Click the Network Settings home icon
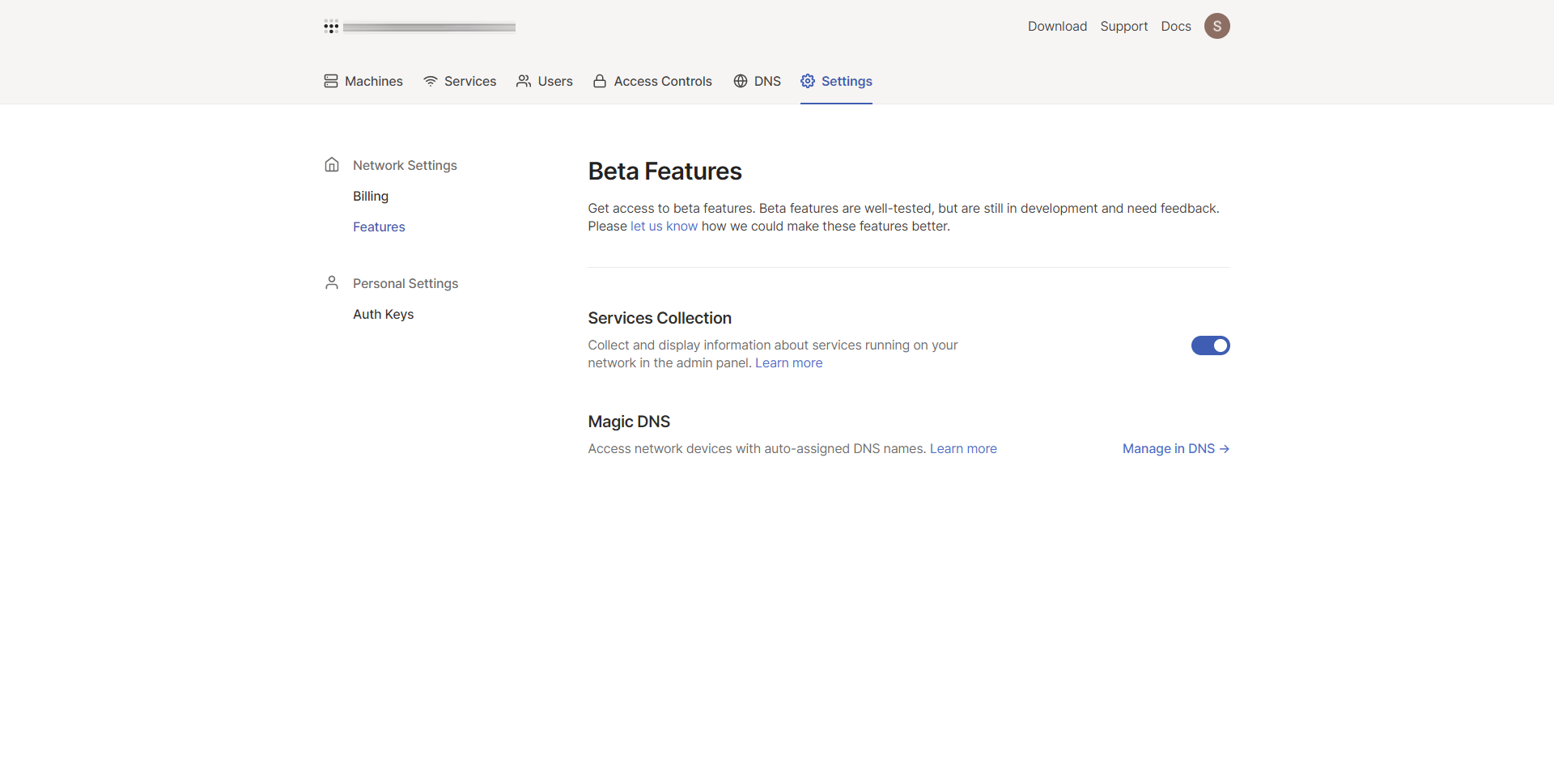 click(332, 165)
